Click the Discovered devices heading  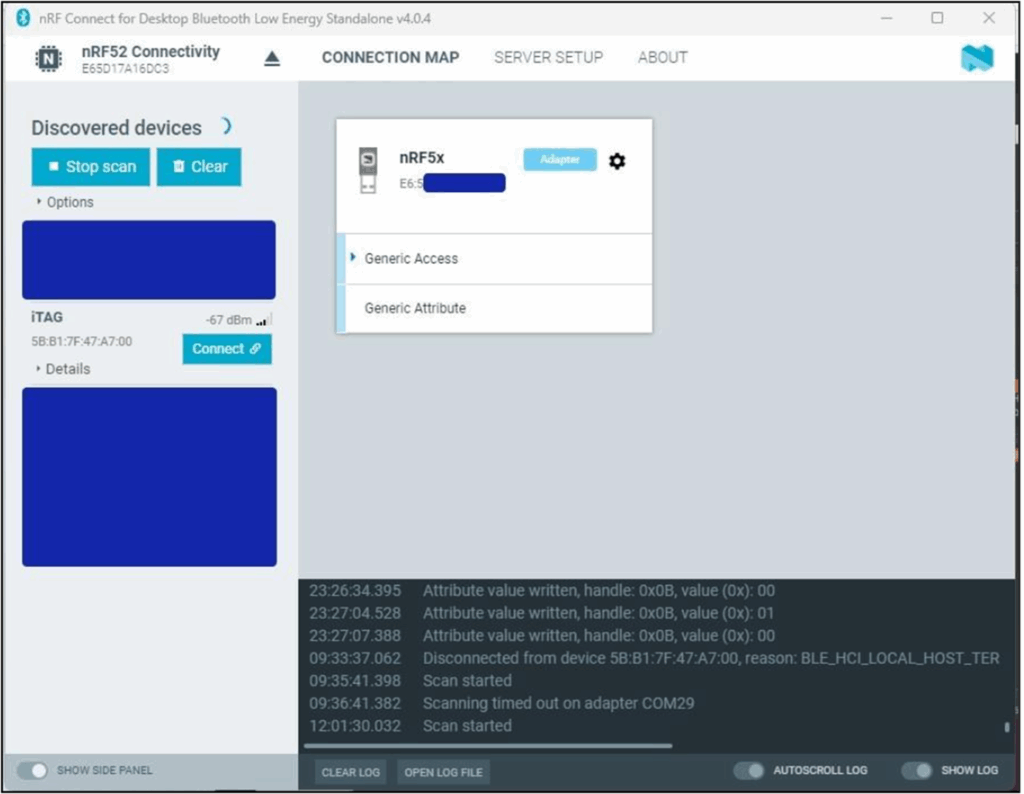click(116, 128)
